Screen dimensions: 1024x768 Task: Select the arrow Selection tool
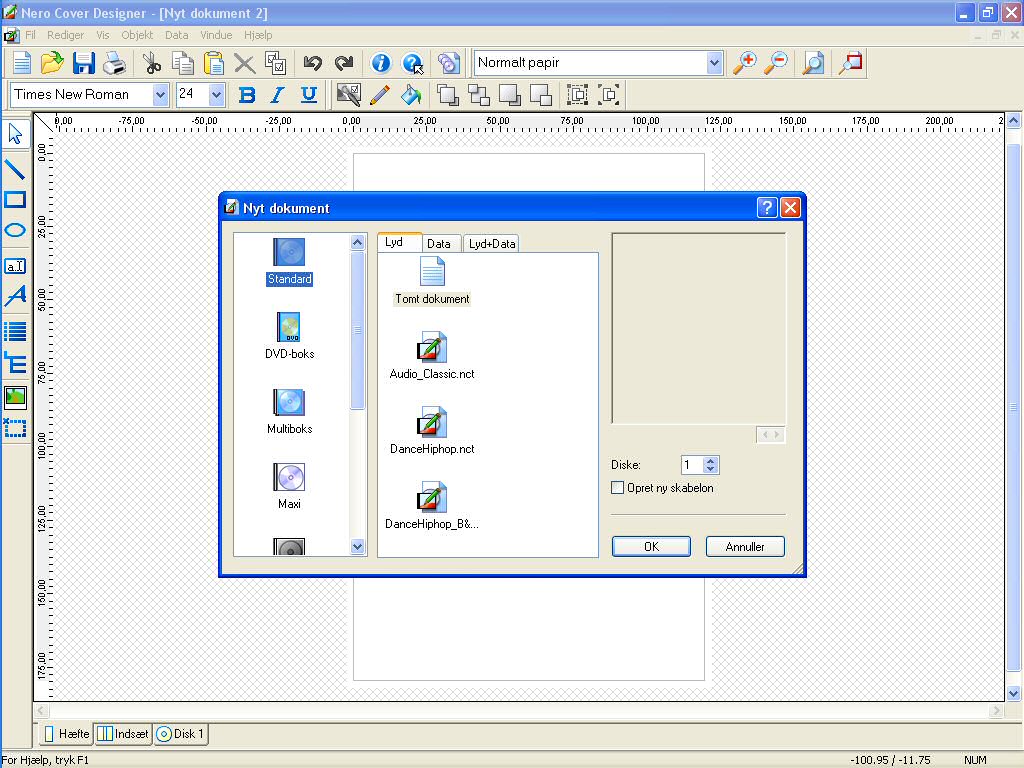point(15,135)
